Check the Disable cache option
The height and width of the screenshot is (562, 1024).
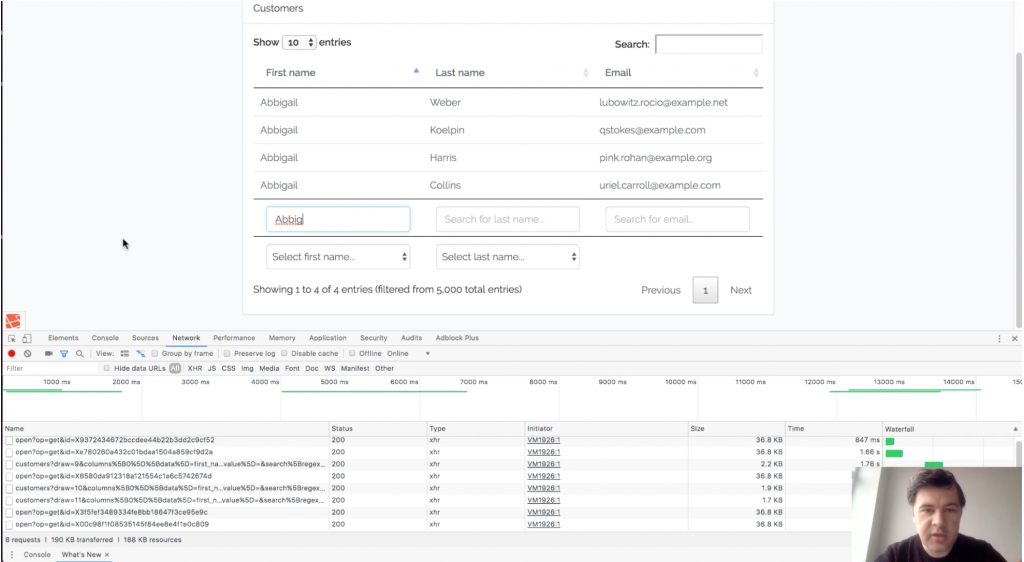tap(284, 353)
